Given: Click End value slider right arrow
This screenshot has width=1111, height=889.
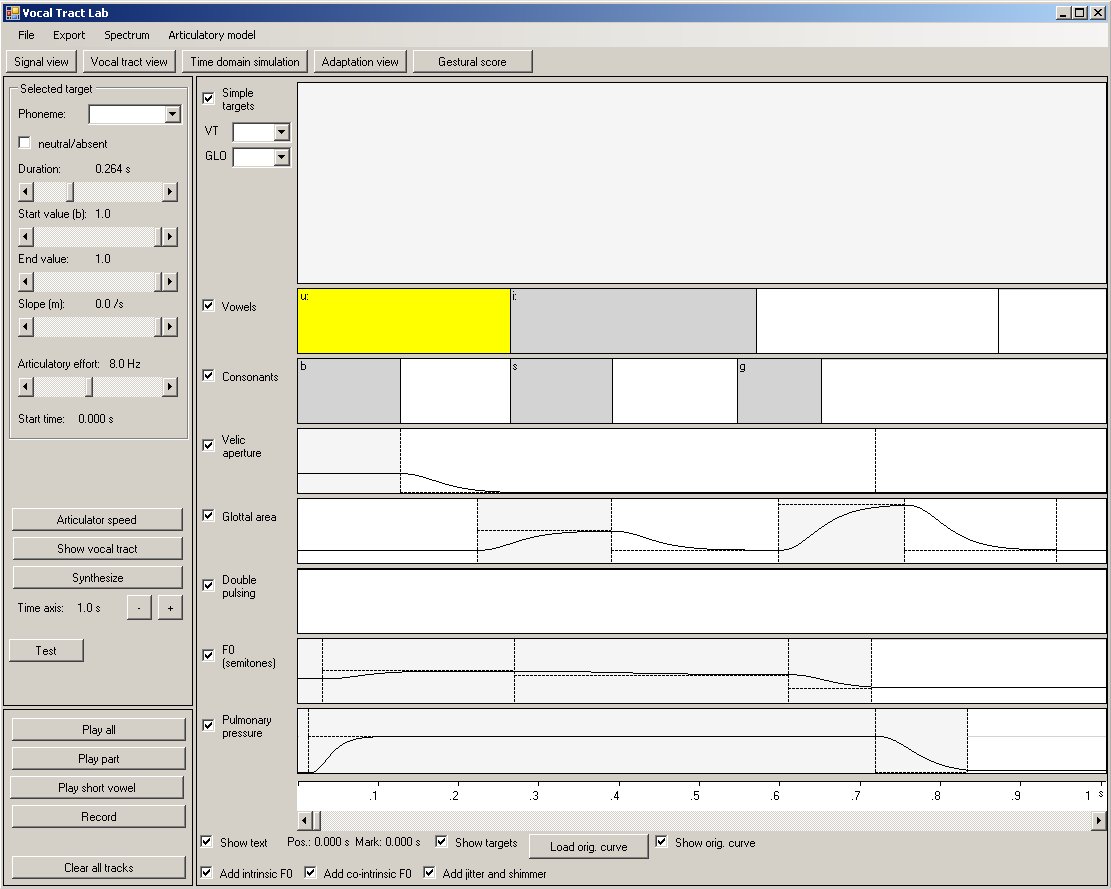Looking at the screenshot, I should coord(170,282).
